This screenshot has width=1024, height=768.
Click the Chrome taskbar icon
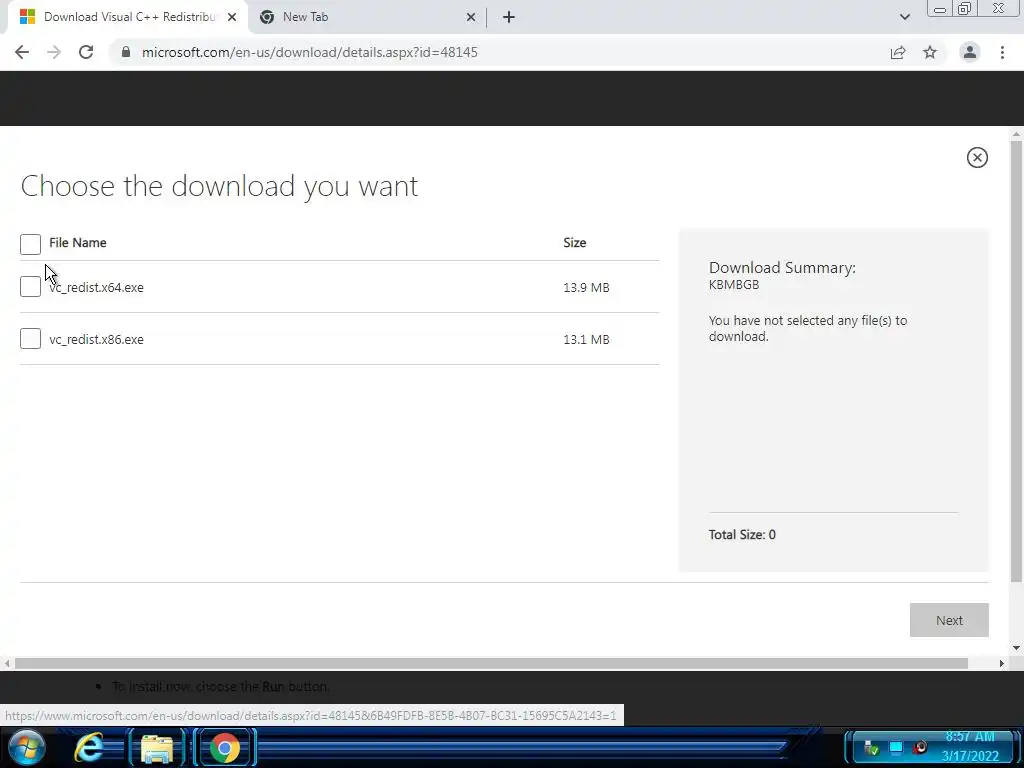[224, 748]
